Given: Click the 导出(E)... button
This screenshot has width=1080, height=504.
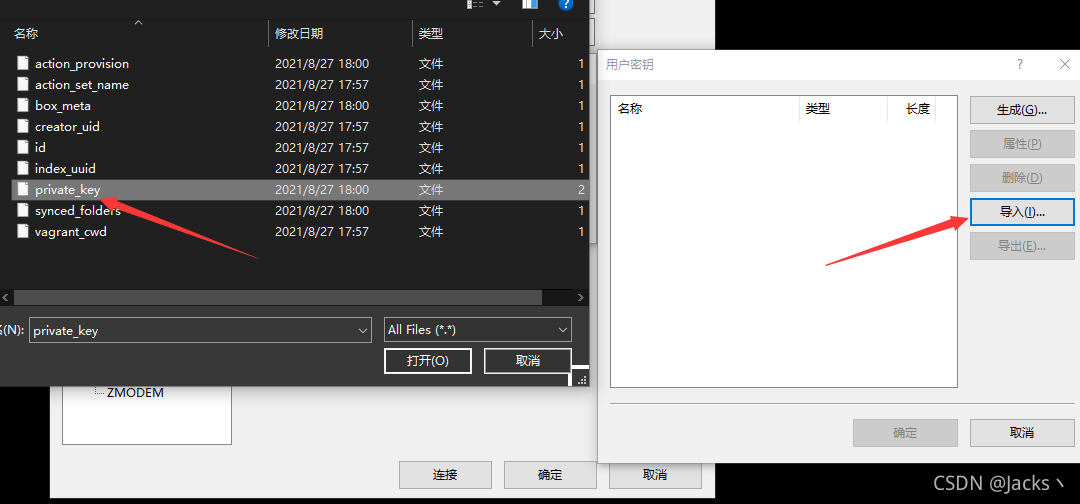Looking at the screenshot, I should coord(1022,246).
